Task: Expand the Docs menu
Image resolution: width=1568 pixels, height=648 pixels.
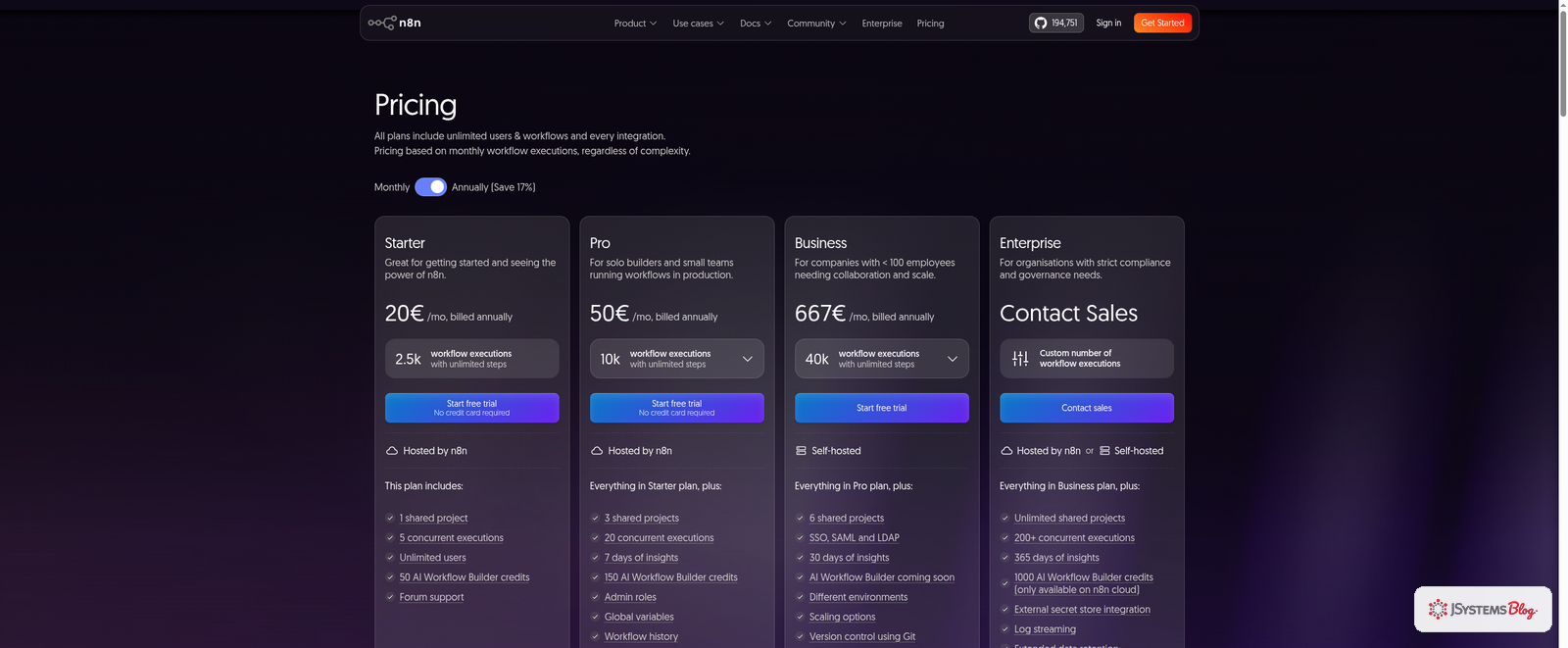Action: coord(756,24)
